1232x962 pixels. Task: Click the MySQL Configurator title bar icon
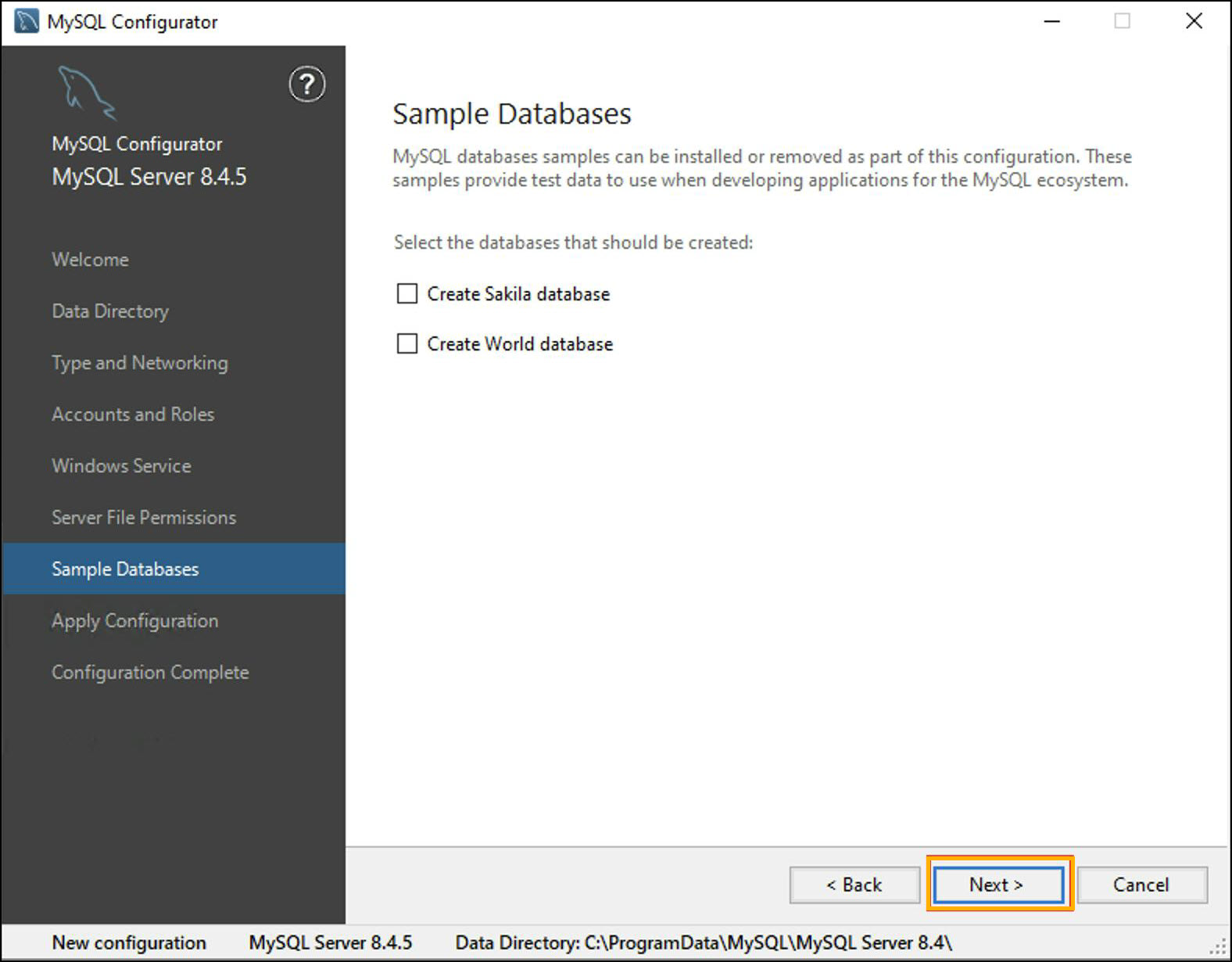pyautogui.click(x=27, y=21)
